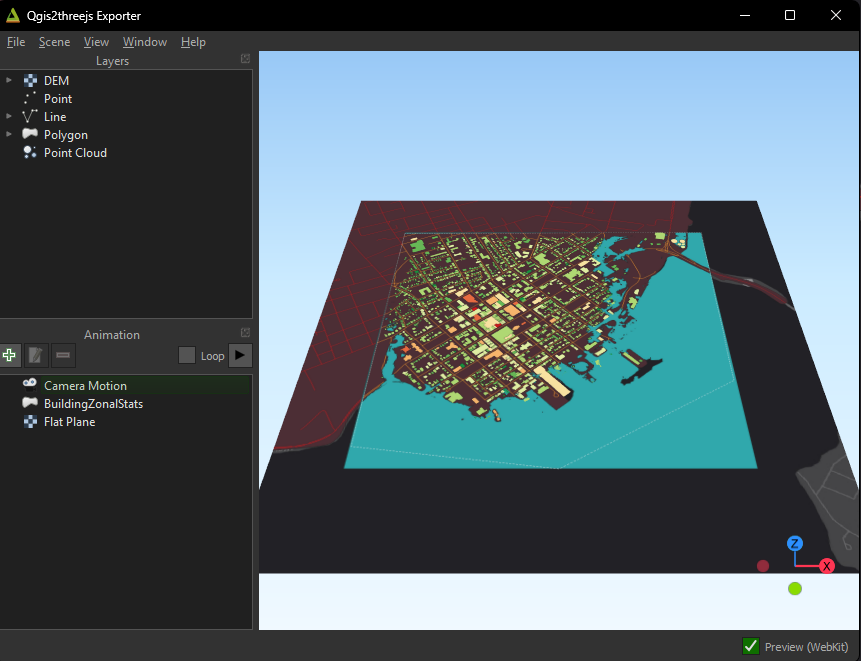Select the BuildingZonalStats animation item
This screenshot has width=861, height=661.
(x=93, y=404)
